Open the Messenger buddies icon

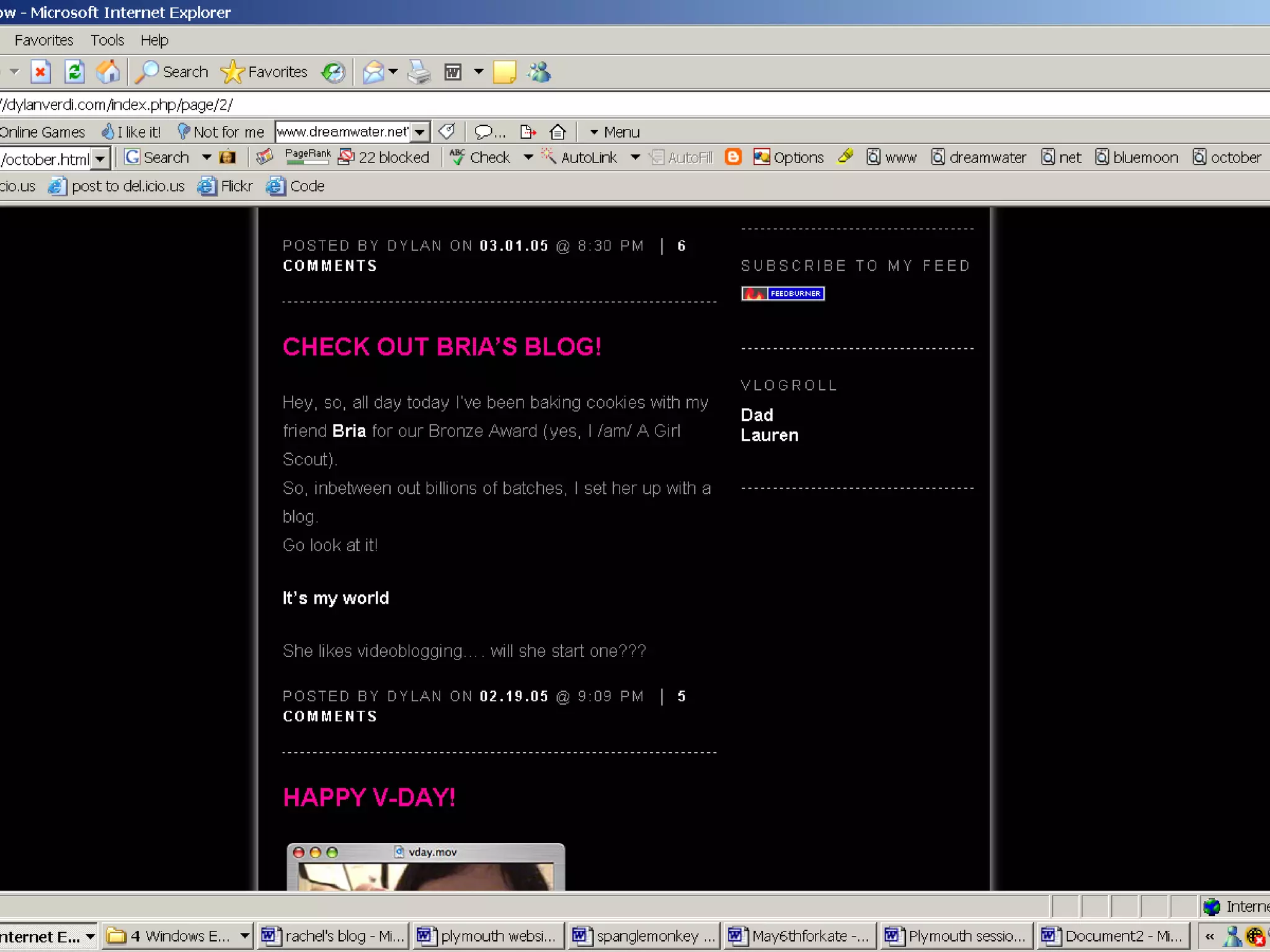(539, 72)
